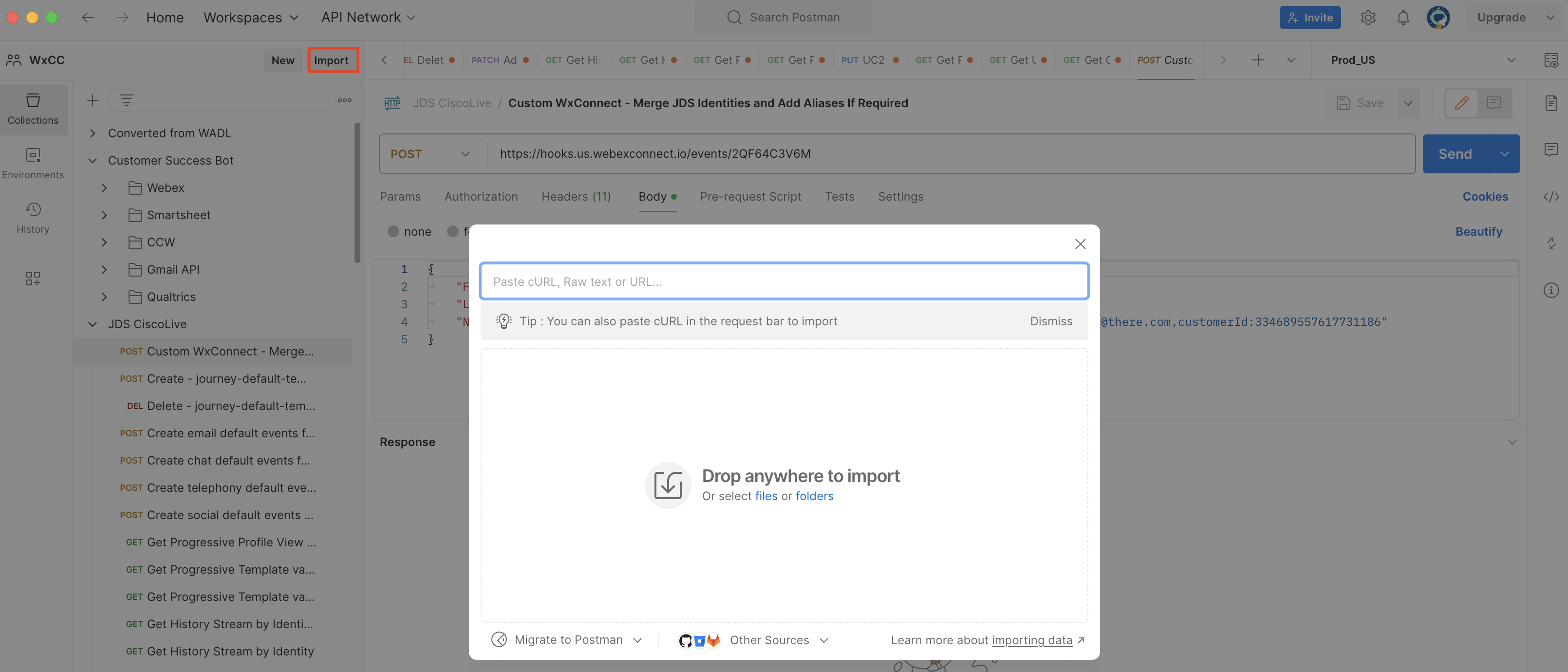Select folders link in import dialog
1568x672 pixels.
[814, 496]
